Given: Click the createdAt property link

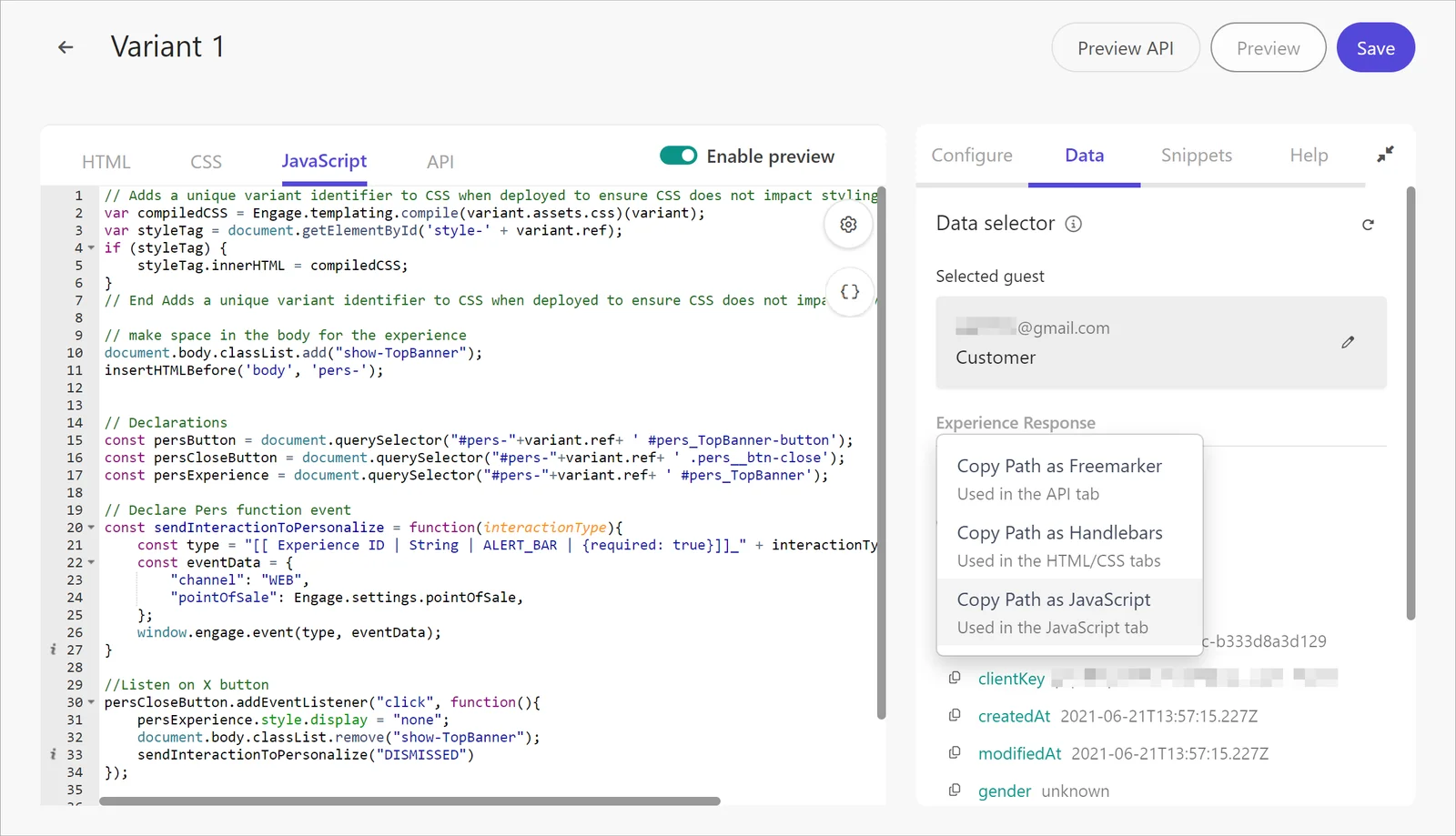Looking at the screenshot, I should click(x=1015, y=716).
